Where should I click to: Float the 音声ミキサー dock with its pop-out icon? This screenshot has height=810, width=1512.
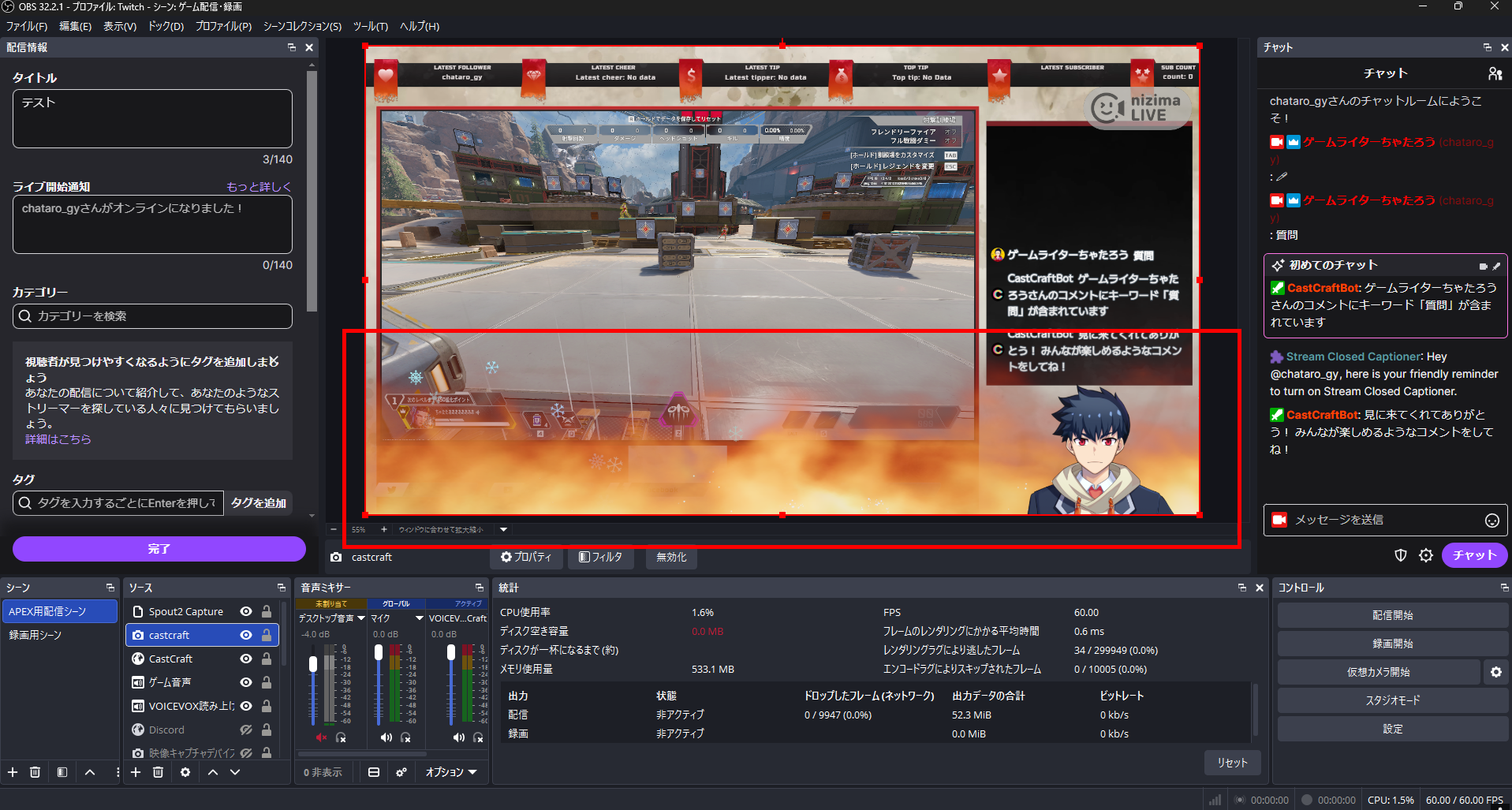click(x=479, y=588)
